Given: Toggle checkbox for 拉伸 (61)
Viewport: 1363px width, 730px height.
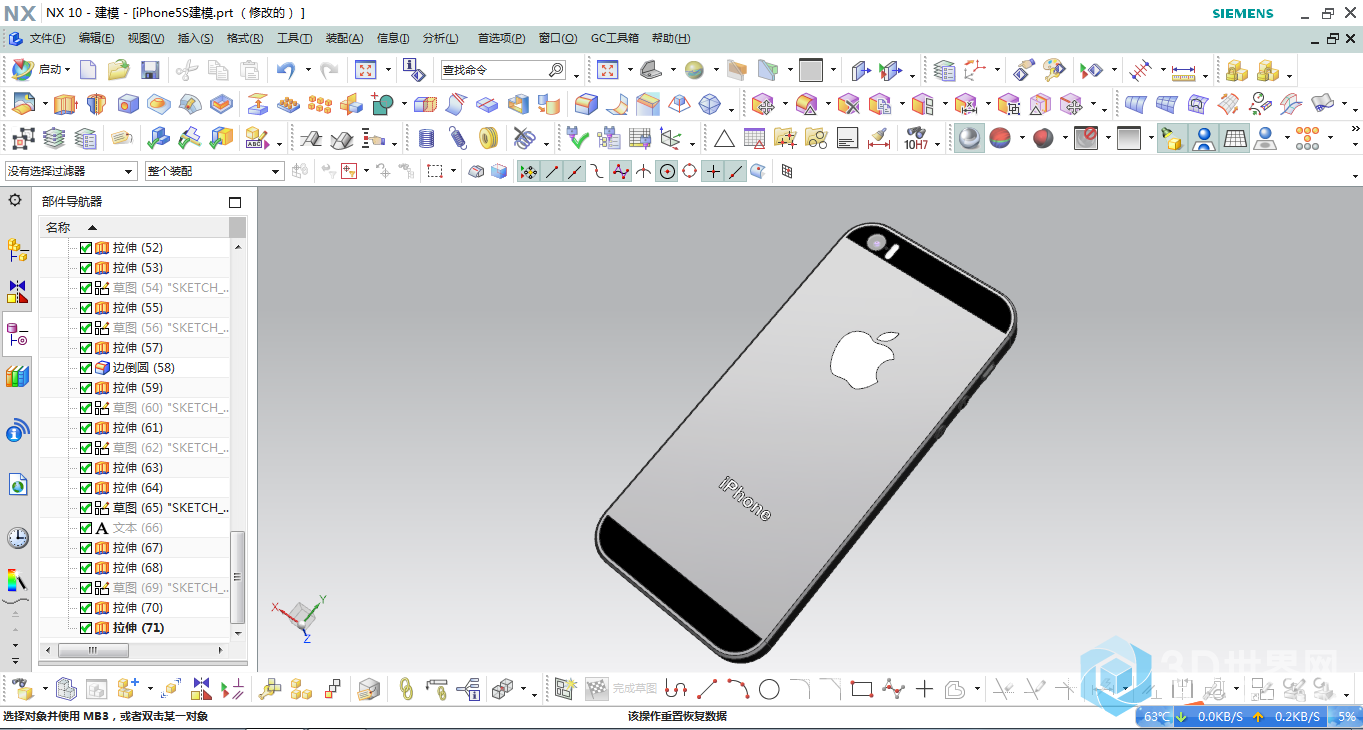Looking at the screenshot, I should [86, 428].
